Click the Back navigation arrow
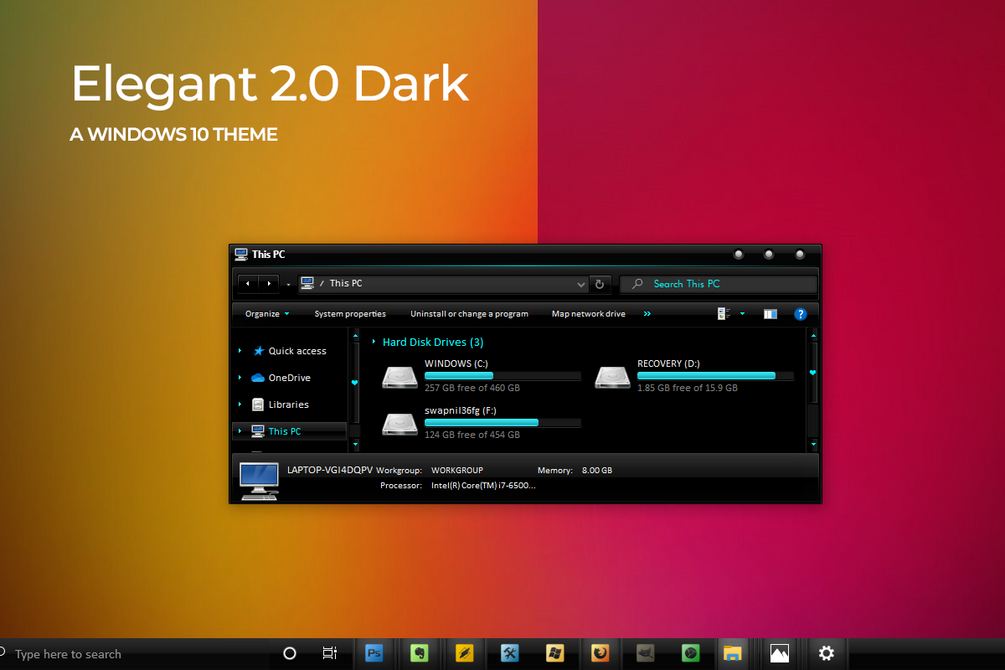1005x670 pixels. pyautogui.click(x=247, y=283)
